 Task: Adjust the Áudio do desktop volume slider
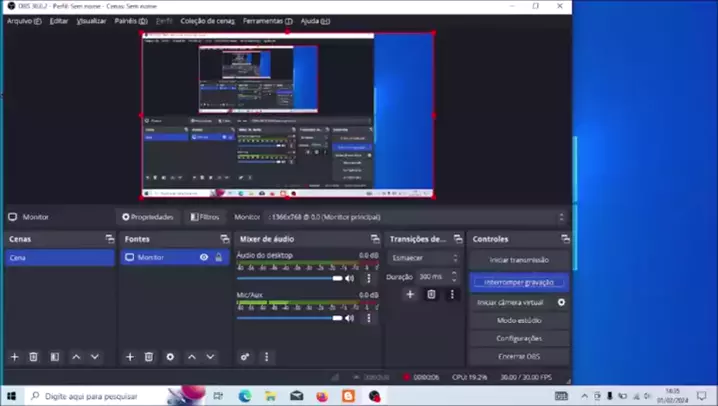click(290, 278)
